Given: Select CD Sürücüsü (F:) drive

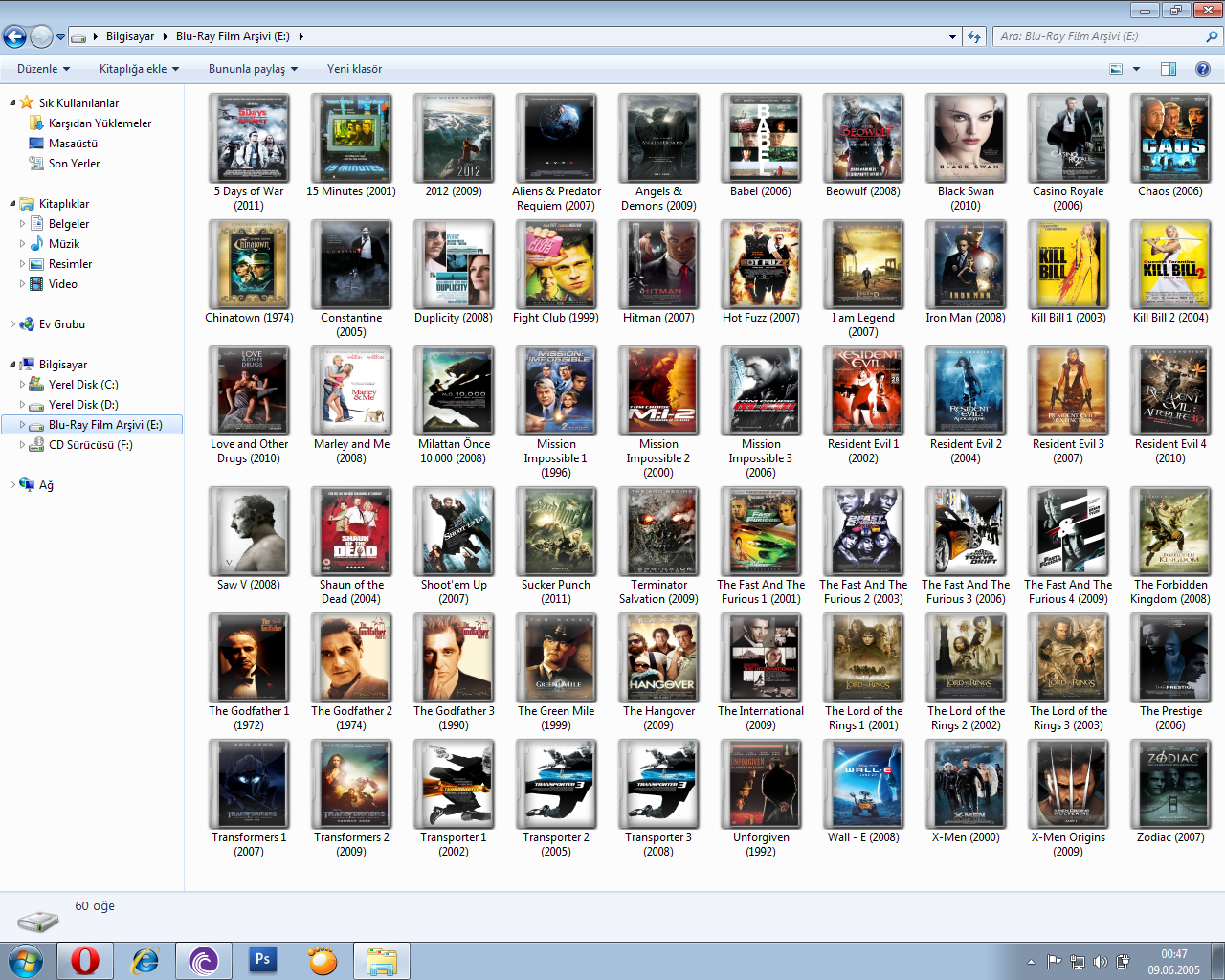Looking at the screenshot, I should (x=90, y=445).
